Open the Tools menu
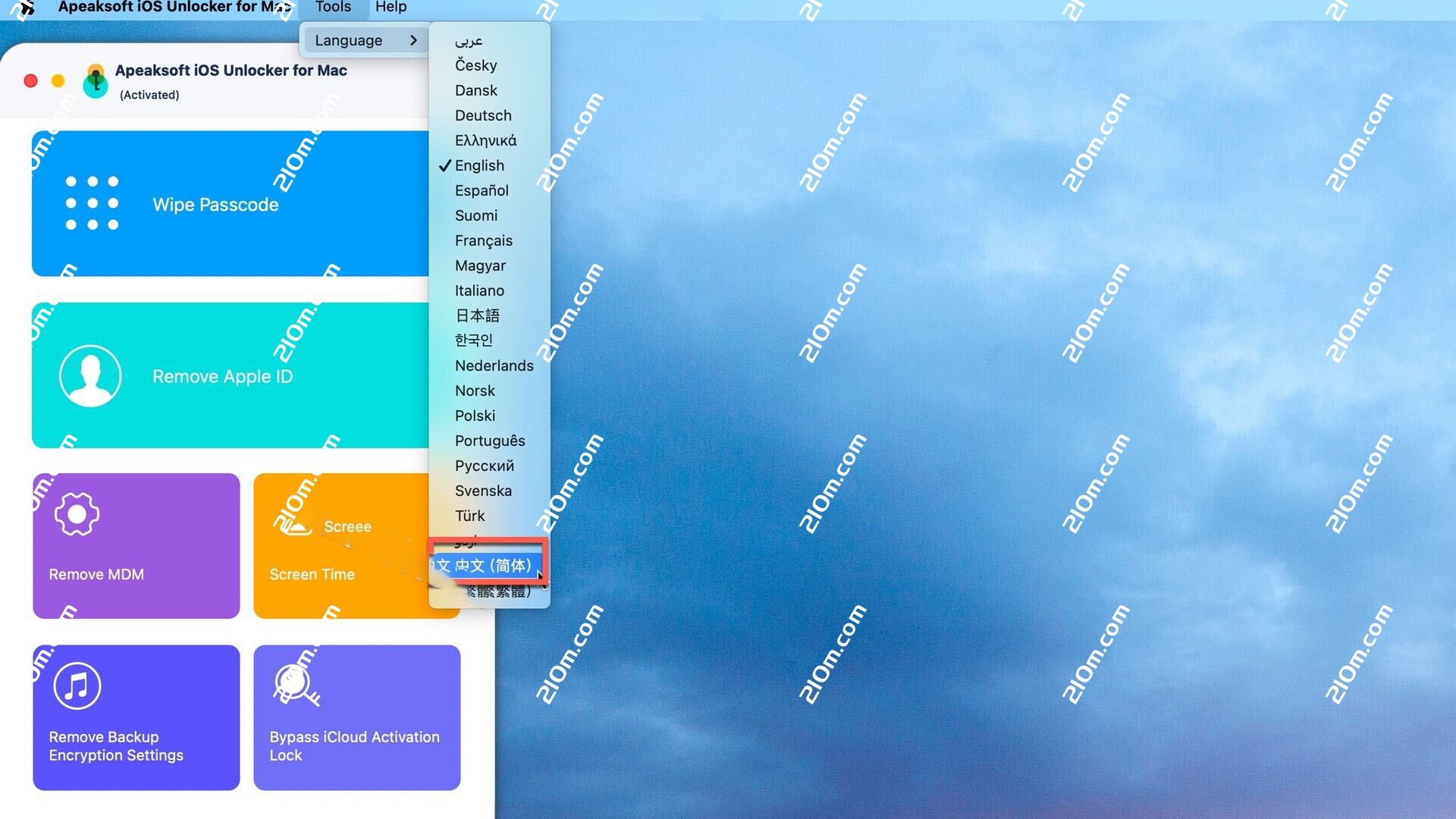 pyautogui.click(x=333, y=8)
